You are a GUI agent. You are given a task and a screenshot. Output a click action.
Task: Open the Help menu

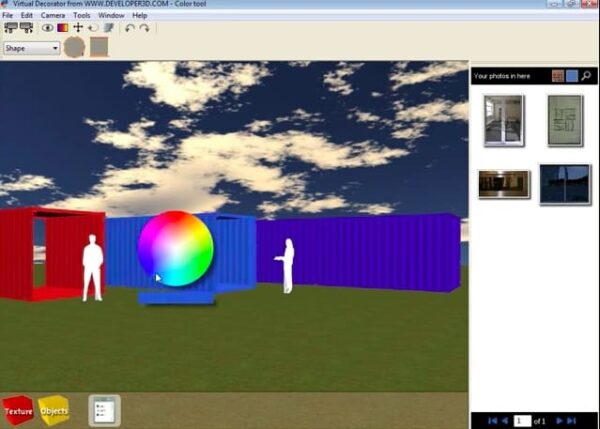coord(140,16)
